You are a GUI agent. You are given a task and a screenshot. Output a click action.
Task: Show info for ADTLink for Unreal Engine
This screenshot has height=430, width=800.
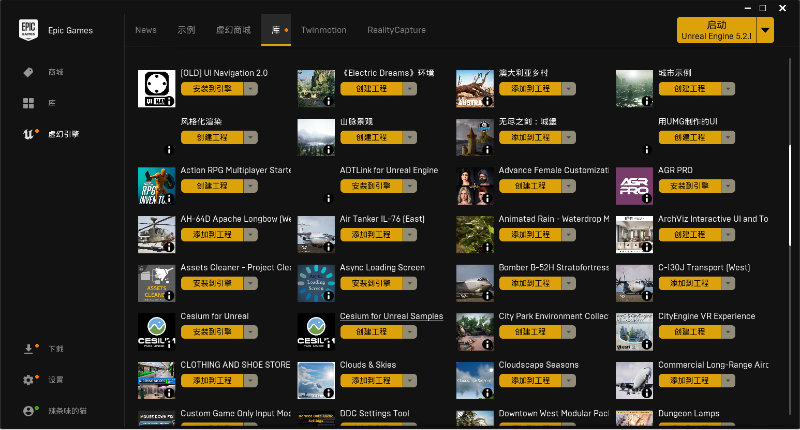329,198
